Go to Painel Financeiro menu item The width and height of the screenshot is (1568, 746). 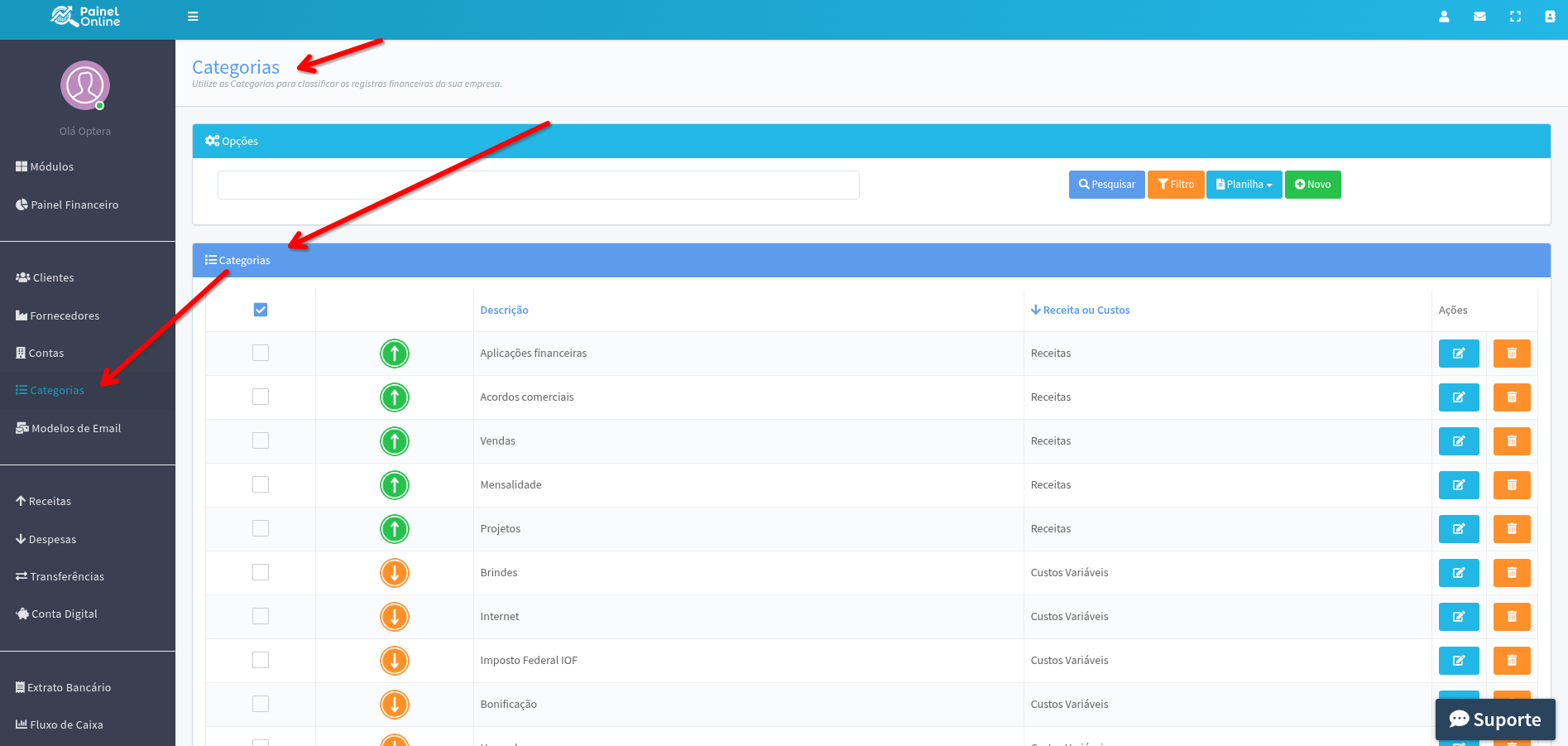(74, 205)
